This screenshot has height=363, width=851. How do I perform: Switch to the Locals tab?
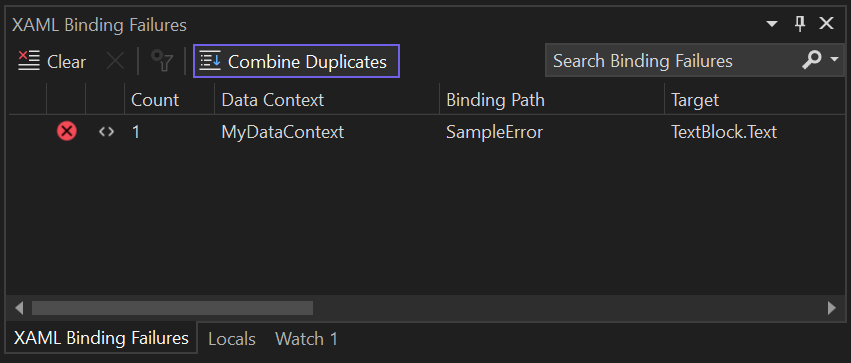[x=232, y=339]
